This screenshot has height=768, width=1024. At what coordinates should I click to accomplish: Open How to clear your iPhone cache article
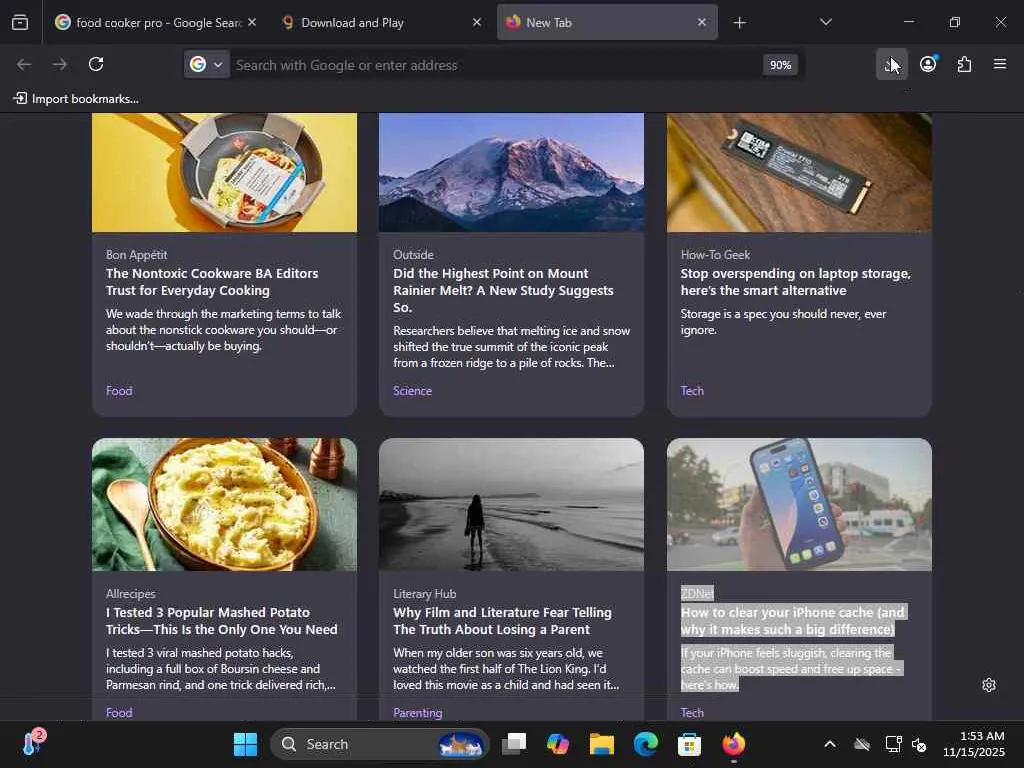[x=792, y=620]
